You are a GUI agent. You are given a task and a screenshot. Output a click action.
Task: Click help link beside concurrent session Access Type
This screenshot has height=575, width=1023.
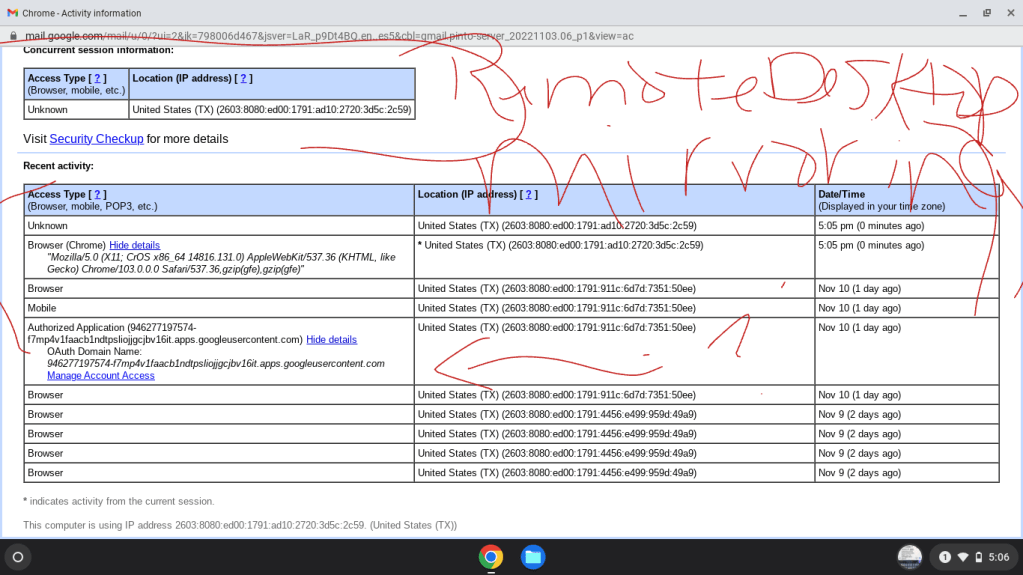pos(98,78)
